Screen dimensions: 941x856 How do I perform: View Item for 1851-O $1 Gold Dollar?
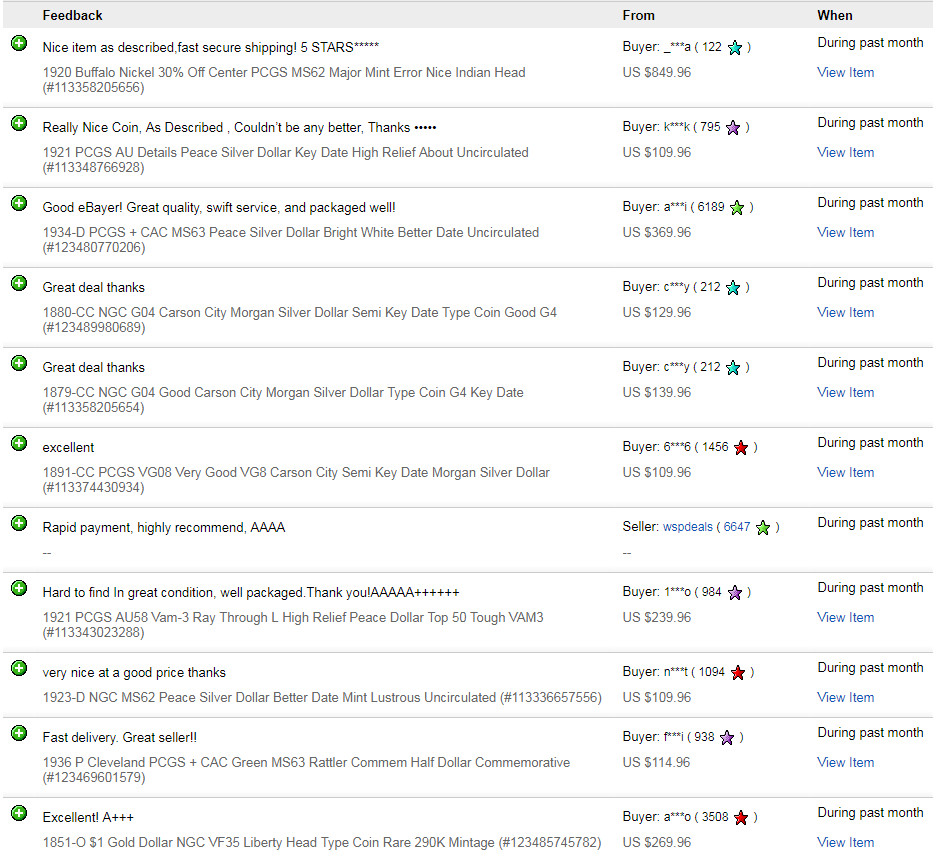click(845, 842)
